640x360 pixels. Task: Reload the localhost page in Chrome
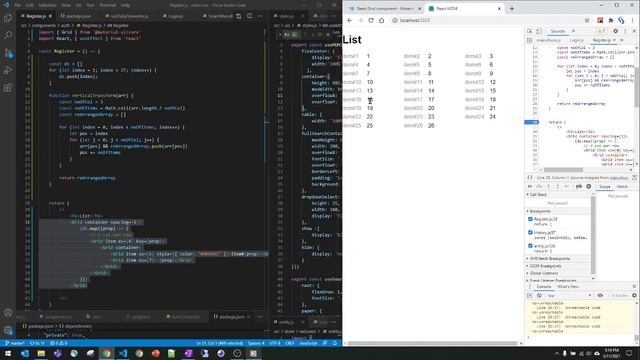371,20
